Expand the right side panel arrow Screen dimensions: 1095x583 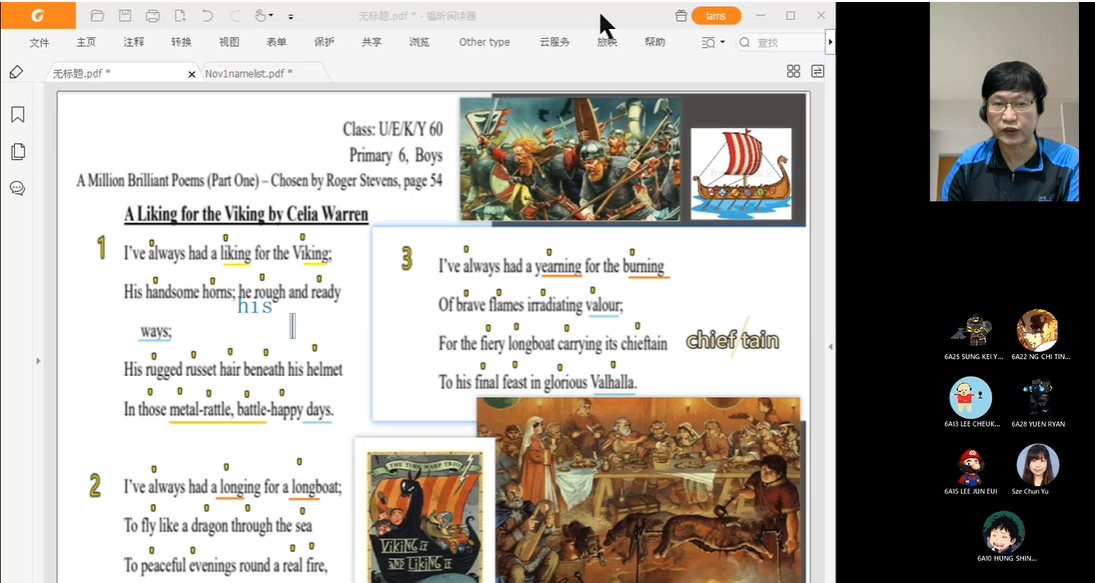click(831, 347)
